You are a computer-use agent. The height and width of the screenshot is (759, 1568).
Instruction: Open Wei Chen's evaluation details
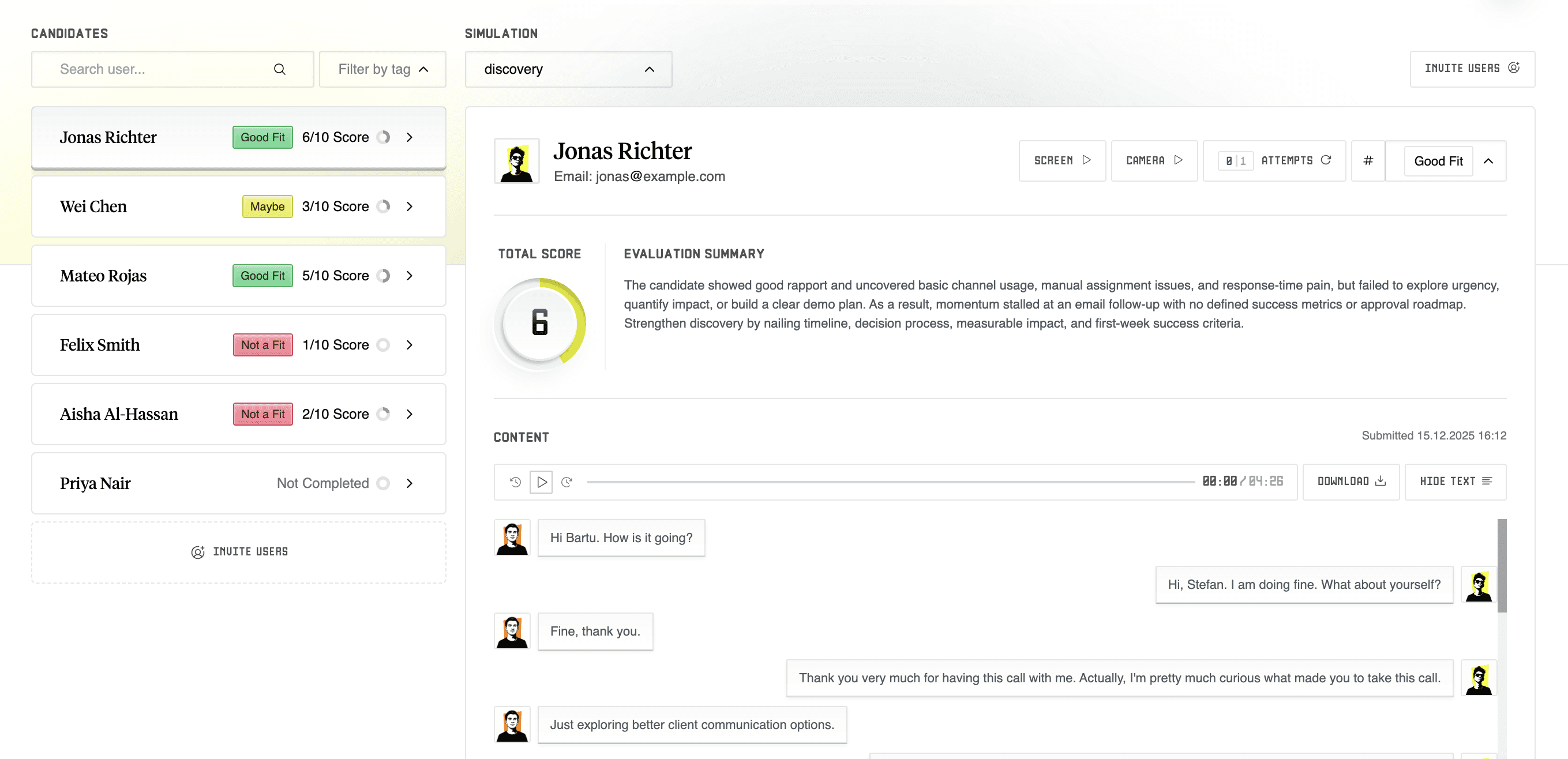(409, 206)
